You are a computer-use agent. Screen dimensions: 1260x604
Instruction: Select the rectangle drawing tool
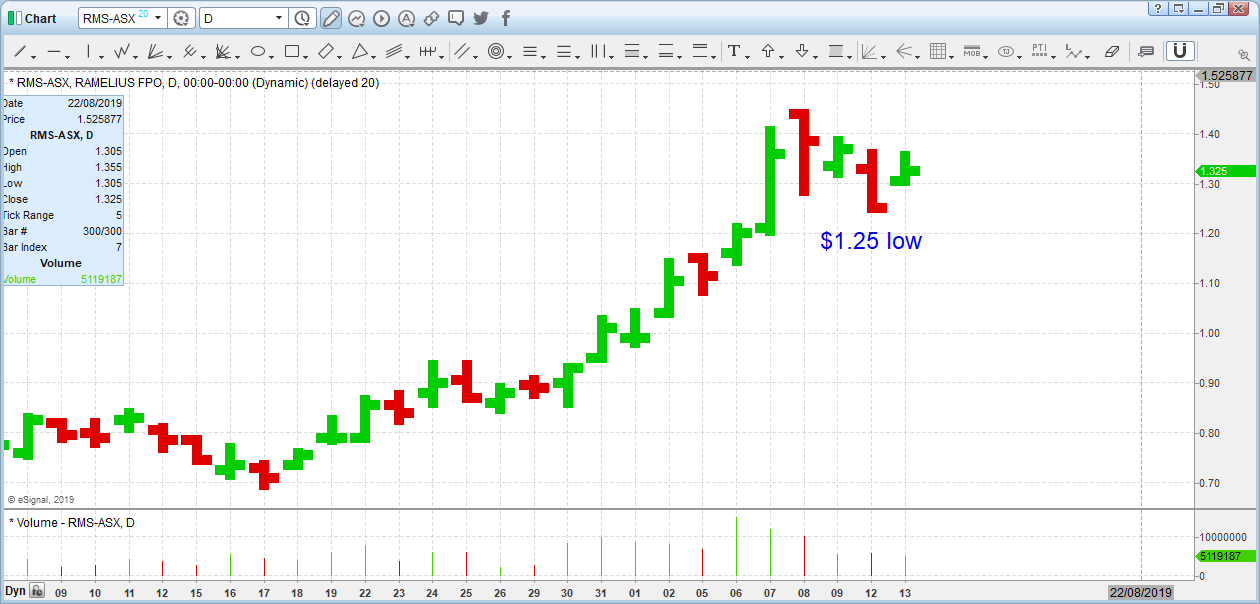pos(291,51)
